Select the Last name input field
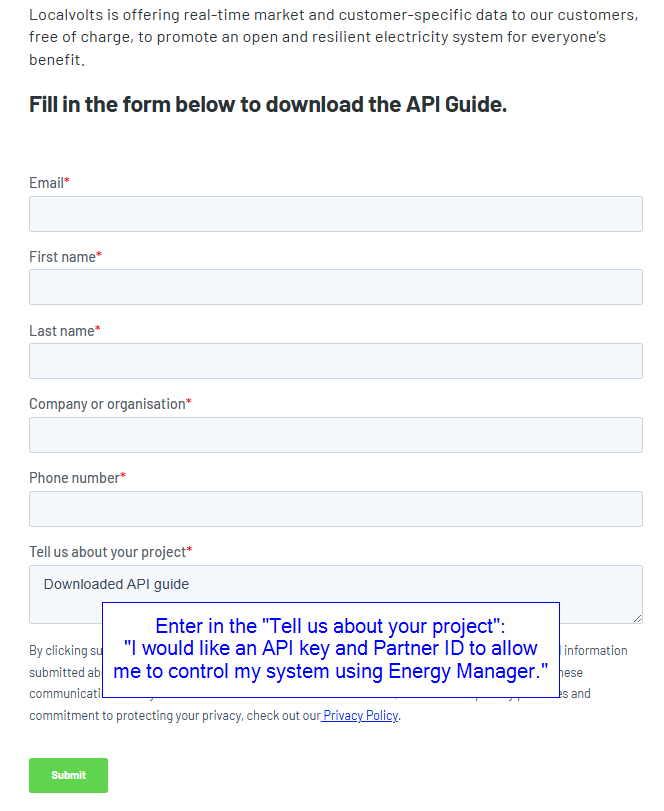Screen dimensions: 664x811 click(x=335, y=361)
